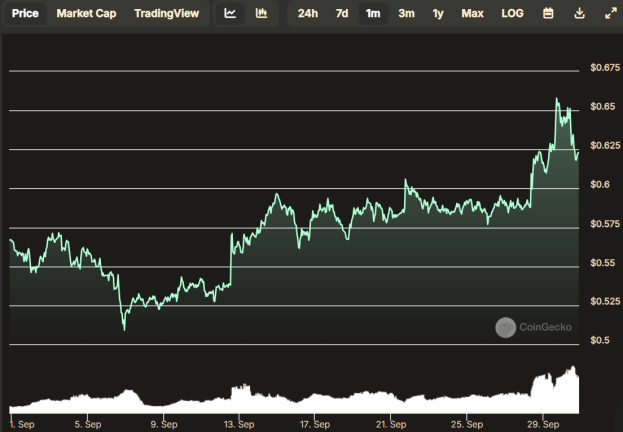Select the 24h time range
Screen dimensions: 623x432
308,14
